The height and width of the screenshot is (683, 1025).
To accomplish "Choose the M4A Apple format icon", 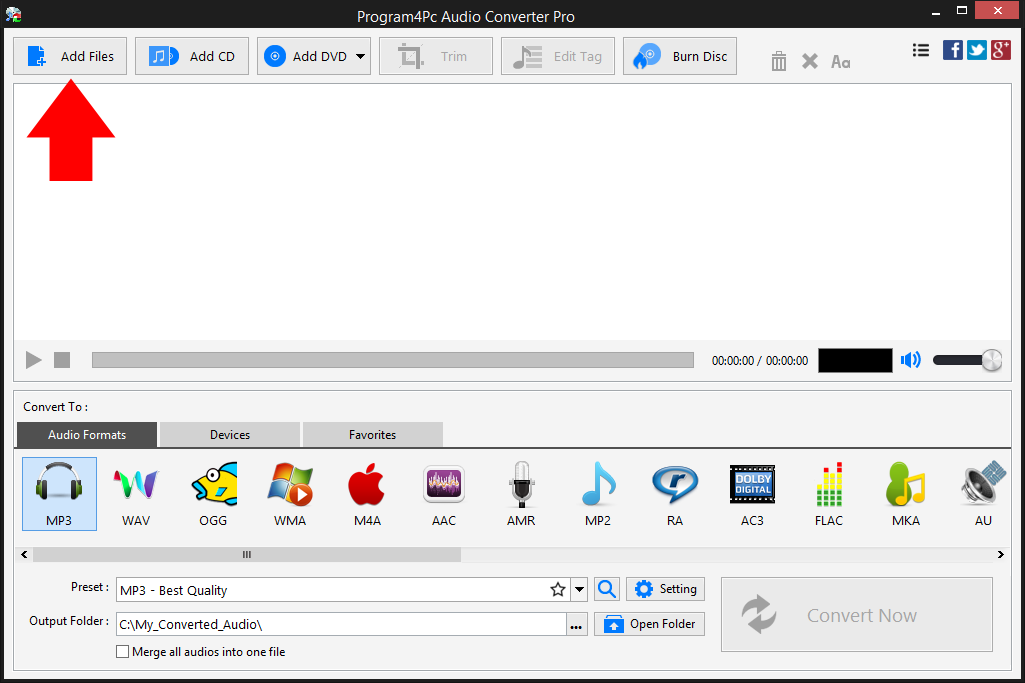I will coord(366,492).
